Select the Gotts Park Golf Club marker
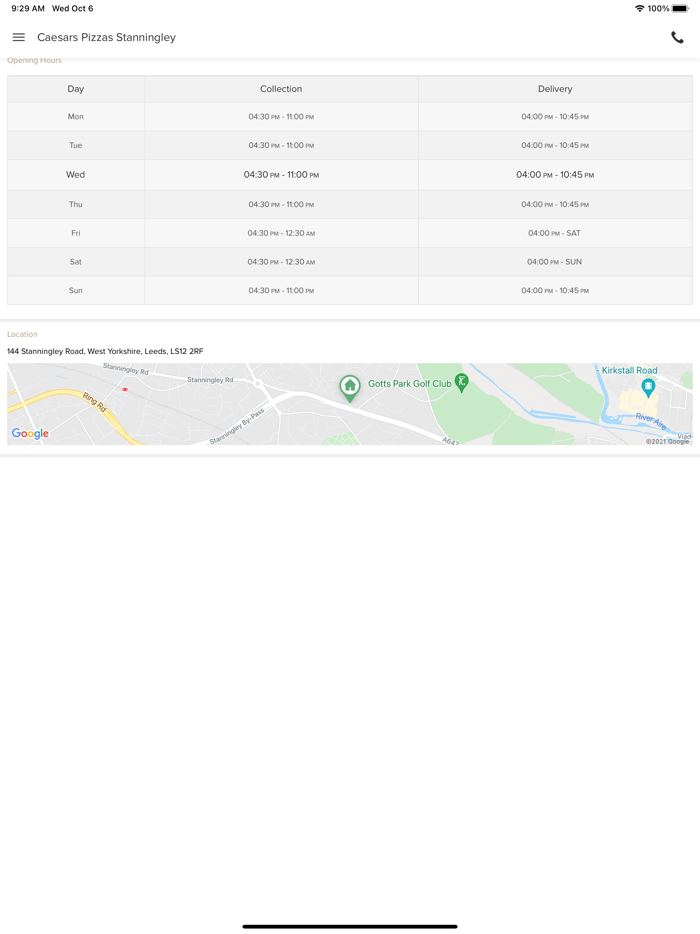 pos(461,381)
